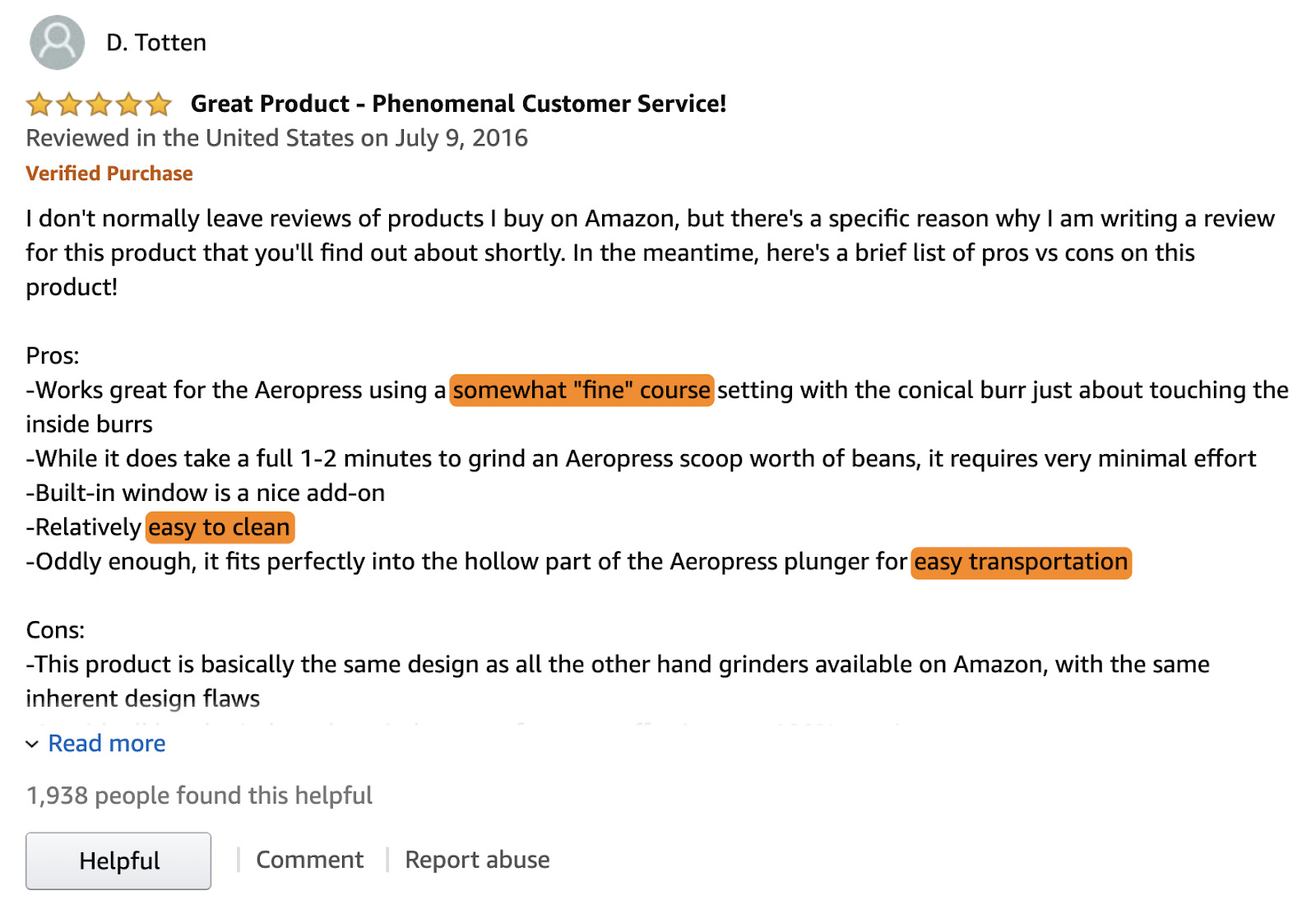The height and width of the screenshot is (923, 1316).
Task: Collapse the review using the downward arrow
Action: pos(33,744)
